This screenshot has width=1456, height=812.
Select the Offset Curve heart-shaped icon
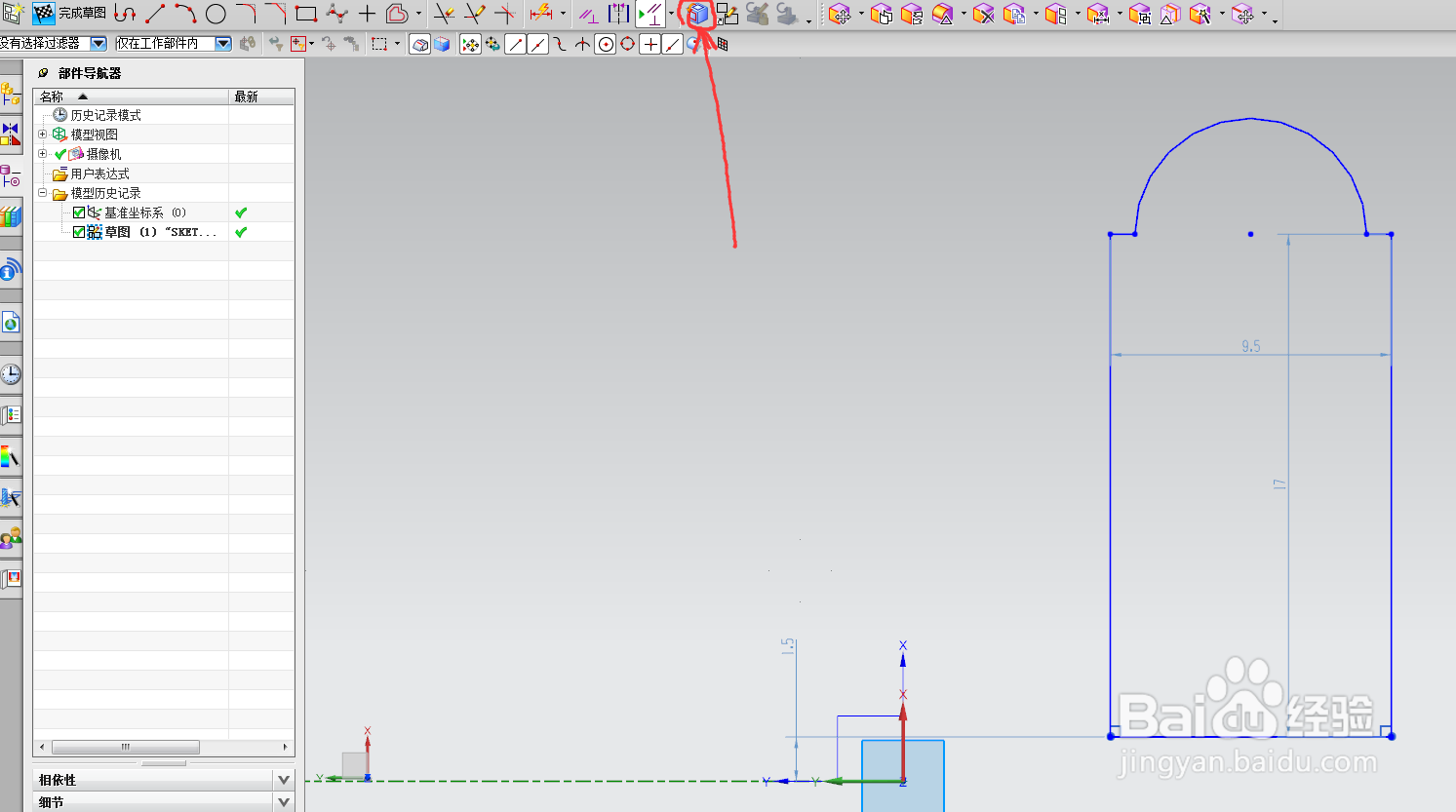[397, 14]
